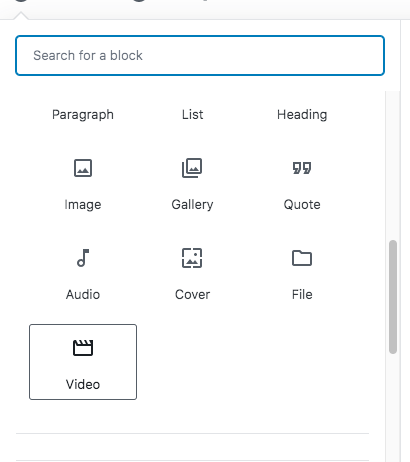
Task: Add a Heading block
Action: point(302,115)
